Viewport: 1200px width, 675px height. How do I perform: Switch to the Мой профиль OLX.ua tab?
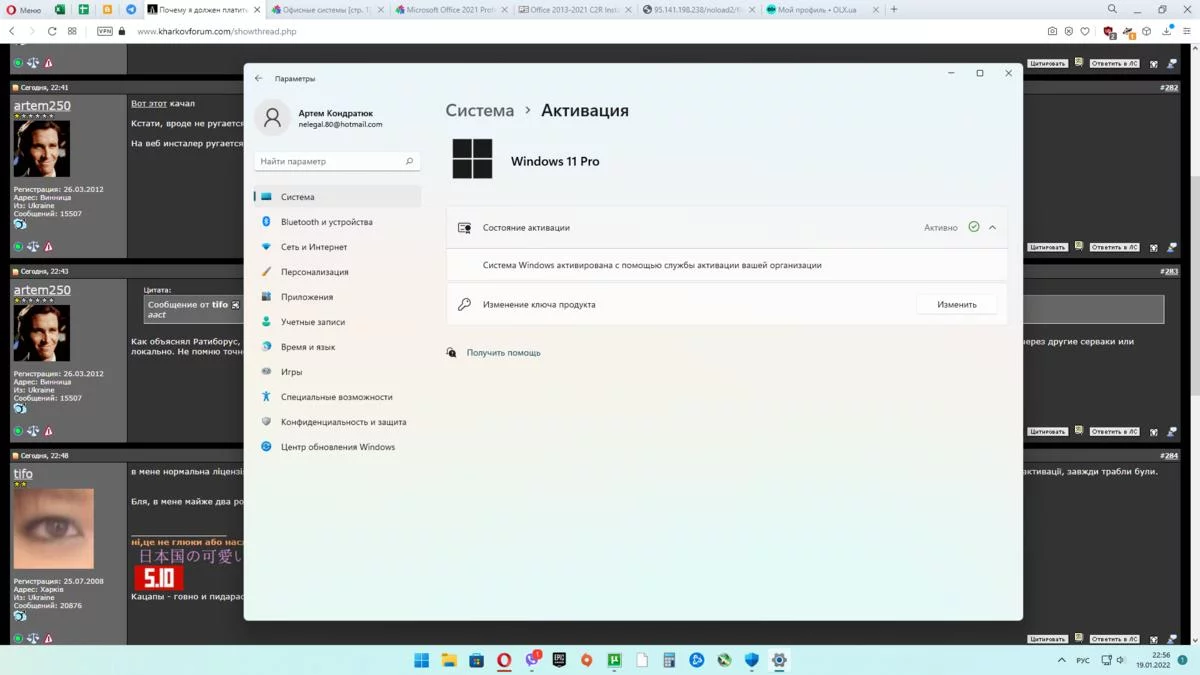pyautogui.click(x=822, y=10)
